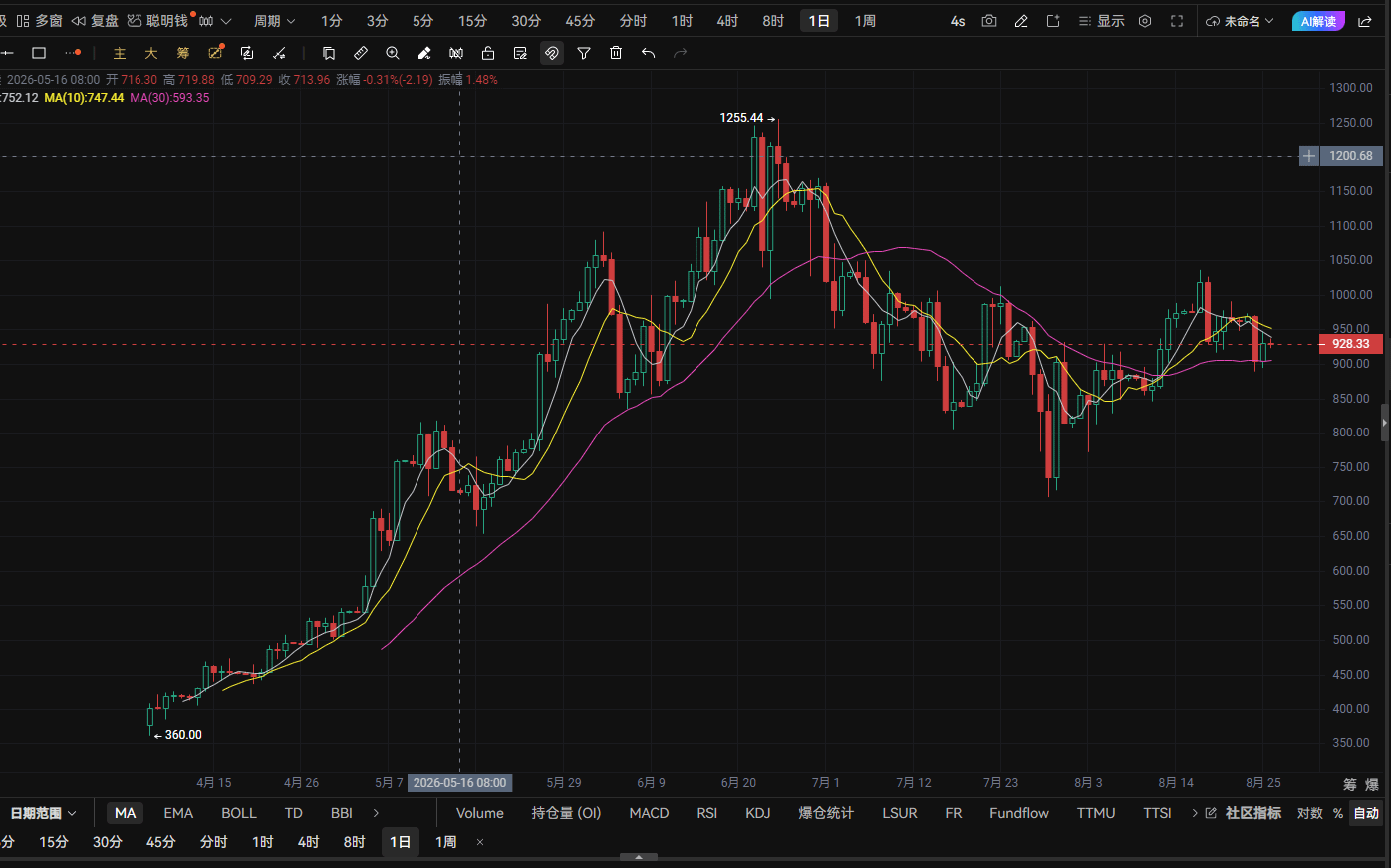1391x868 pixels.
Task: Toggle the 筹 button in drawing toolbar
Action: coord(183,53)
